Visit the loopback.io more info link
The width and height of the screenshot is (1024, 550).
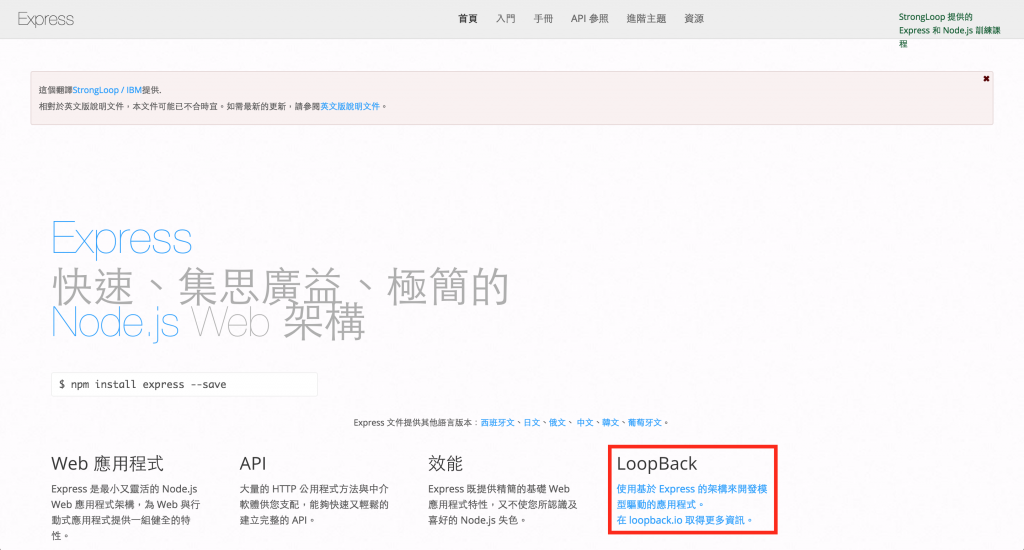pyautogui.click(x=684, y=520)
